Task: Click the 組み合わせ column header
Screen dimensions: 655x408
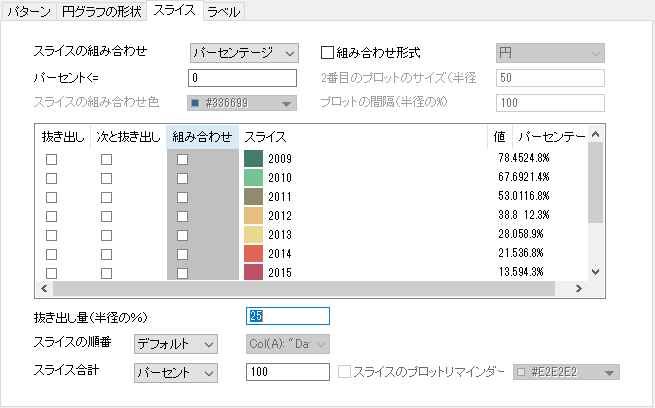Action: pos(203,137)
